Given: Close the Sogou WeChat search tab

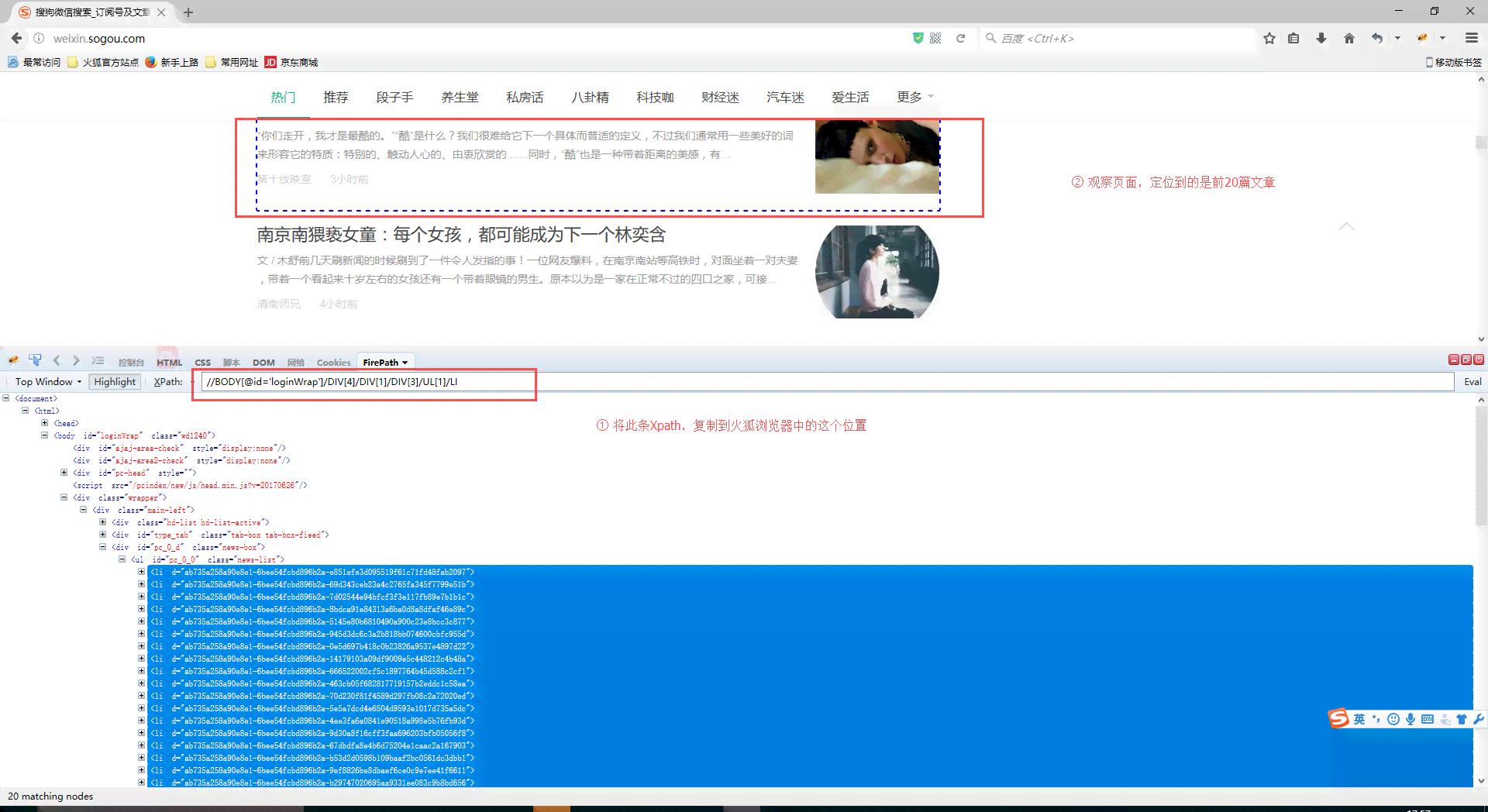Looking at the screenshot, I should (x=161, y=12).
